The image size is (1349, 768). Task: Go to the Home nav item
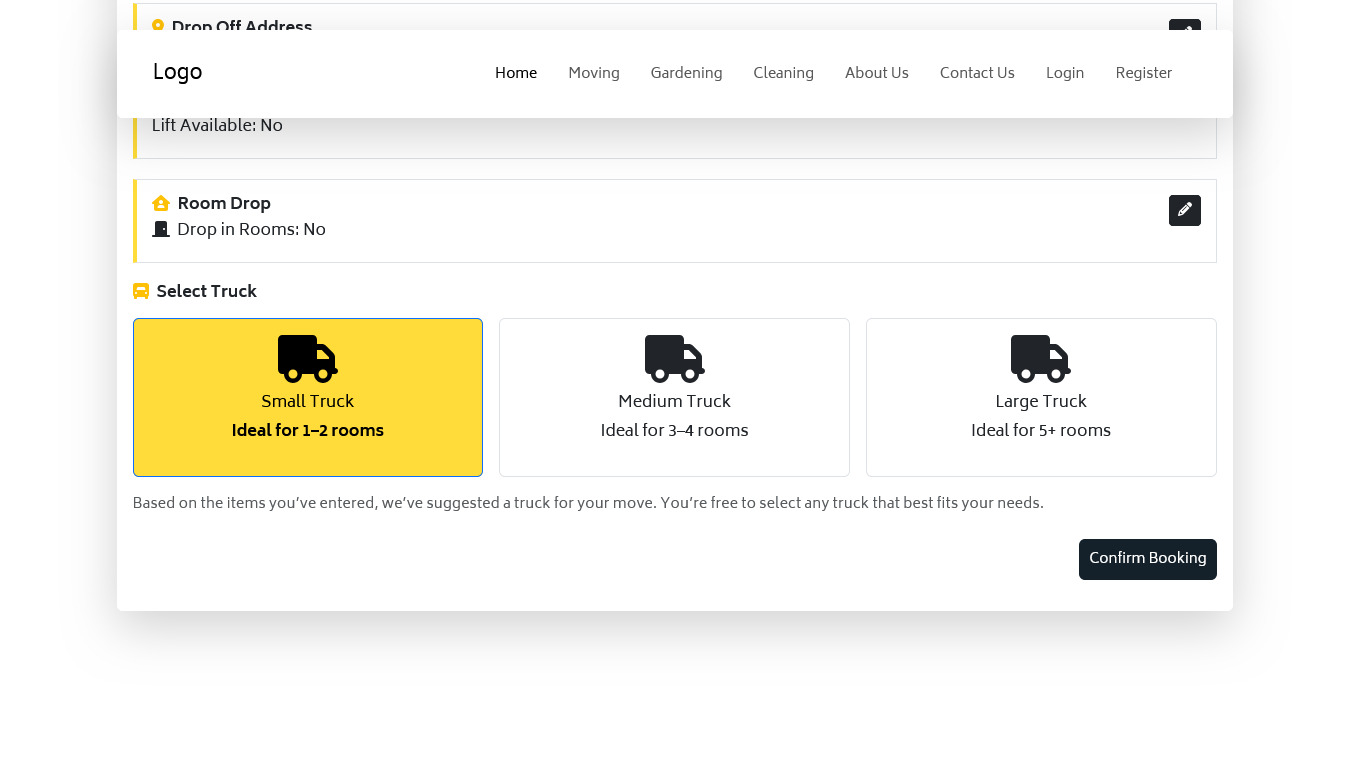coord(516,73)
